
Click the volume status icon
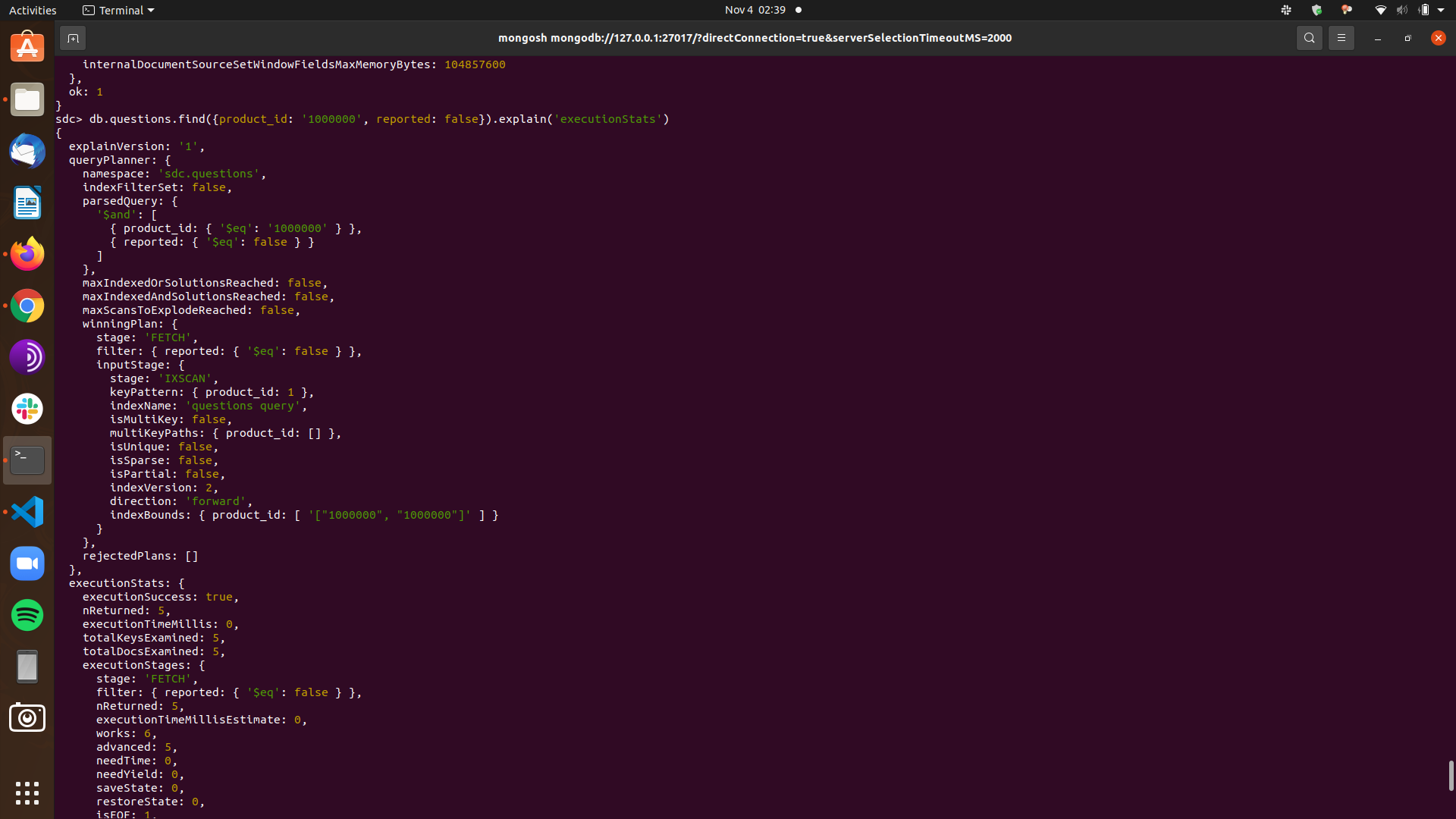[1402, 10]
